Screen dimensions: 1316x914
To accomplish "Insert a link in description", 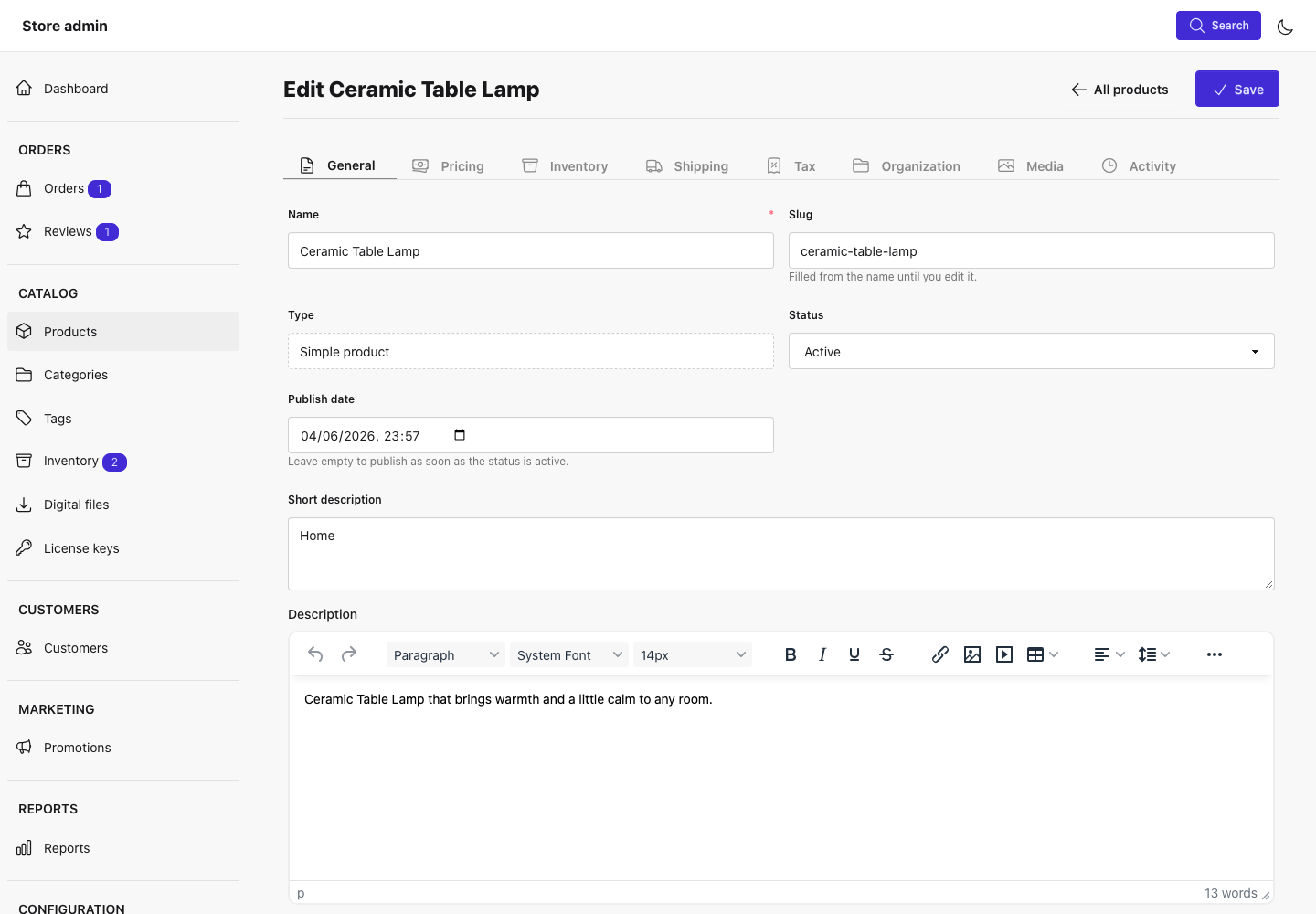I will 940,654.
